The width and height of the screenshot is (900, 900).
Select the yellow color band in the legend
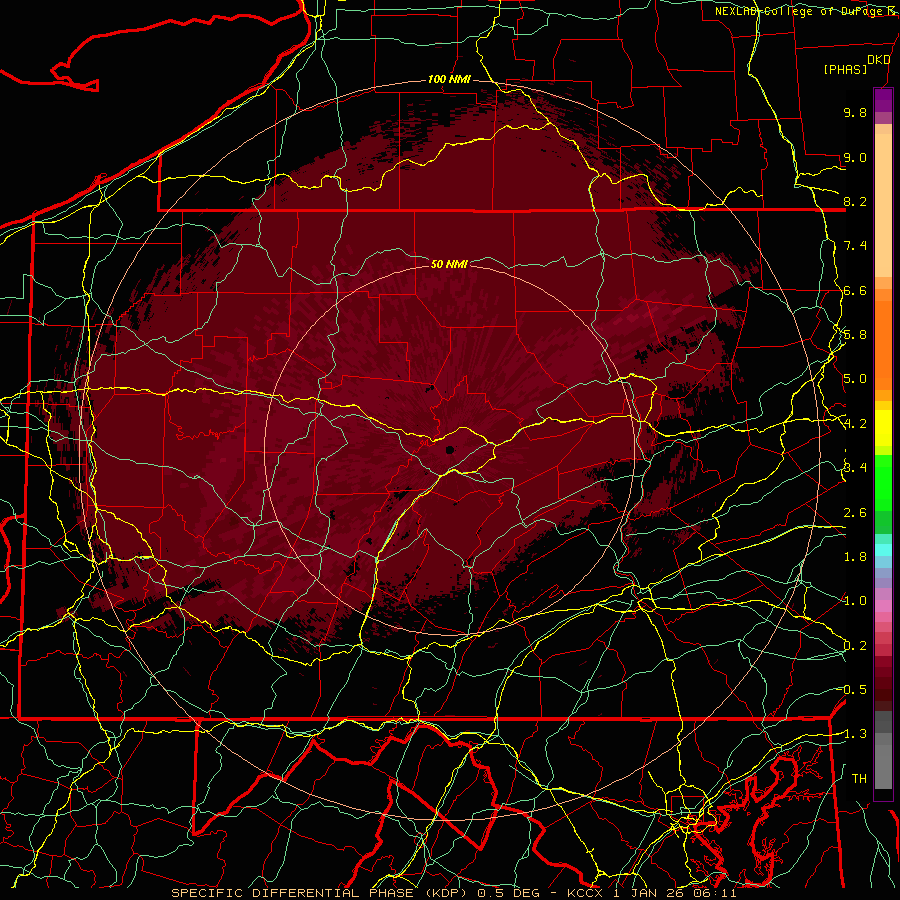pyautogui.click(x=883, y=428)
